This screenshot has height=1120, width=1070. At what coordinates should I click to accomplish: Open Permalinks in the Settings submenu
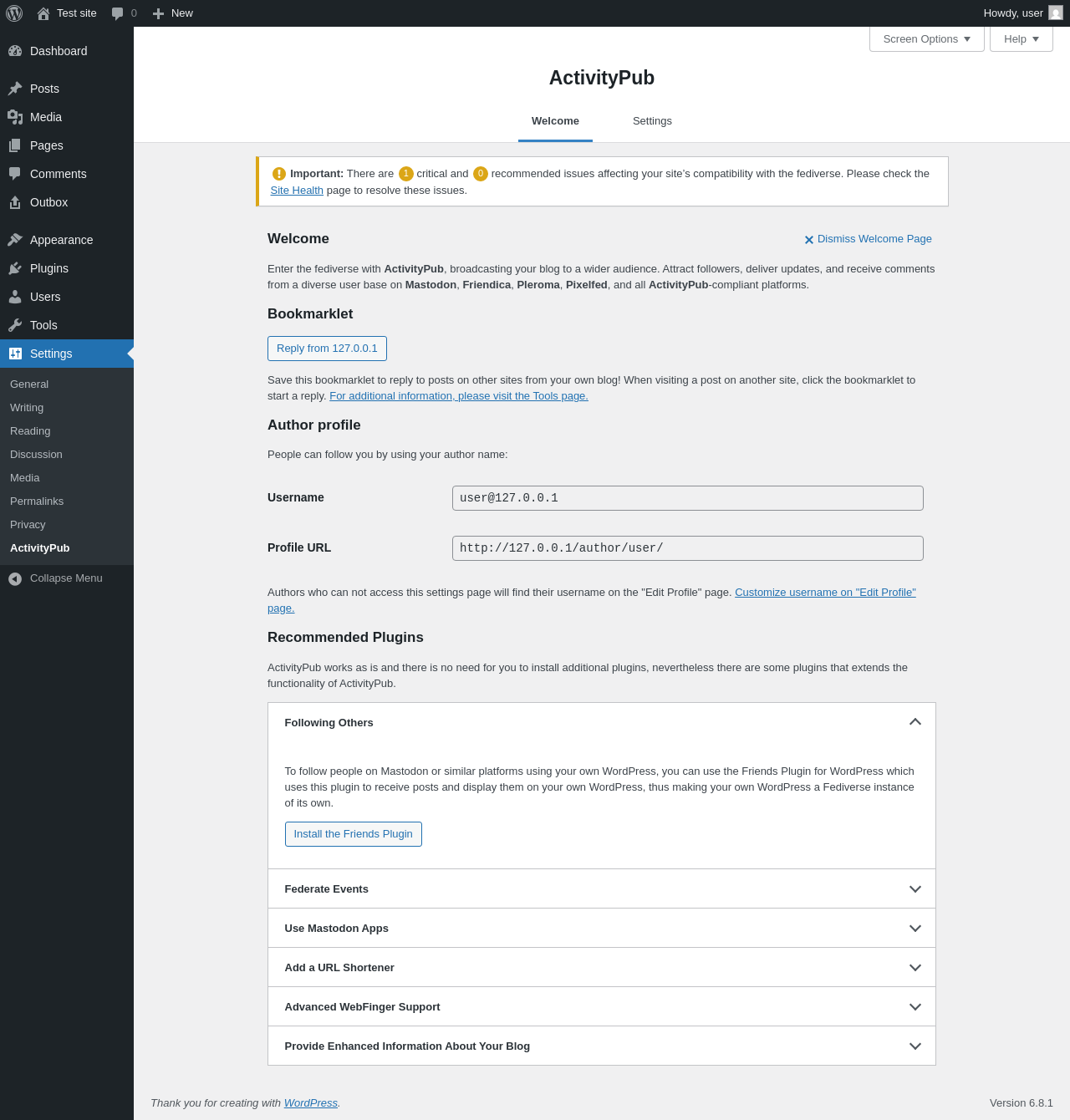click(x=37, y=501)
